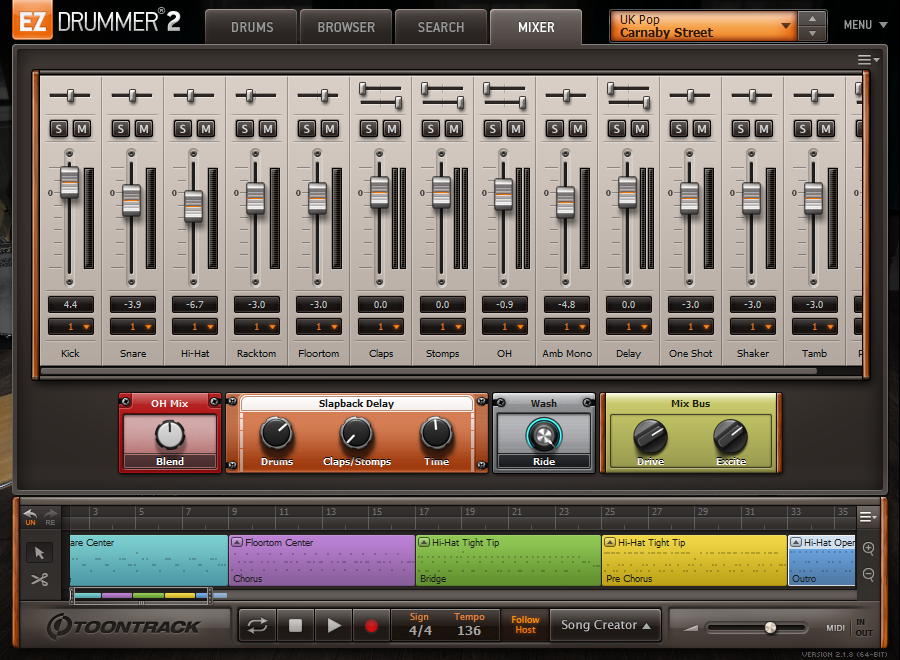
Task: Click the Wash Ride knob
Action: (x=544, y=436)
